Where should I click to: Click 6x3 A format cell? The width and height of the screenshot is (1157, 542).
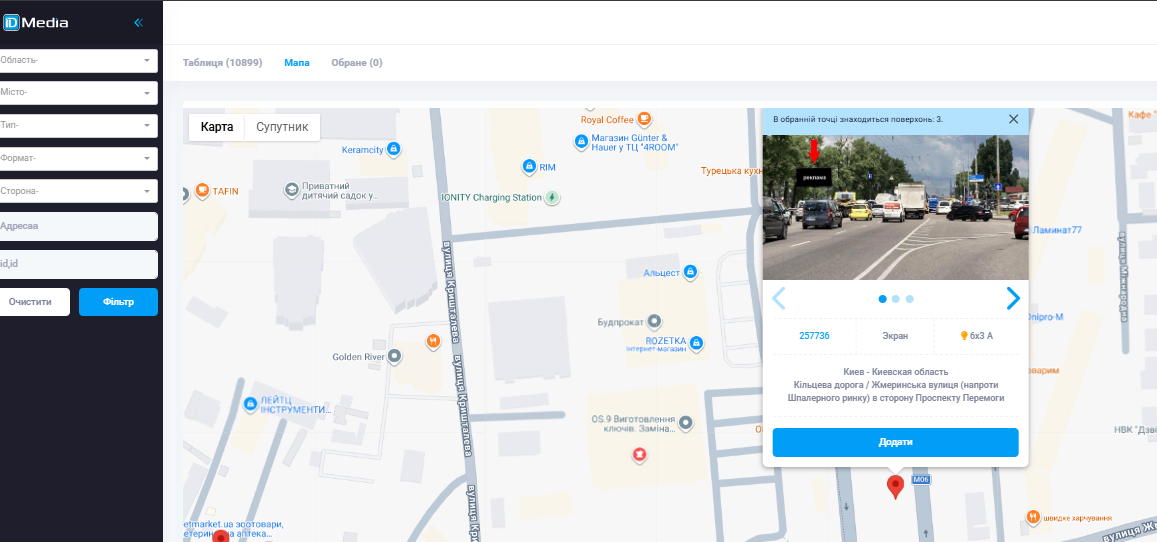point(976,336)
